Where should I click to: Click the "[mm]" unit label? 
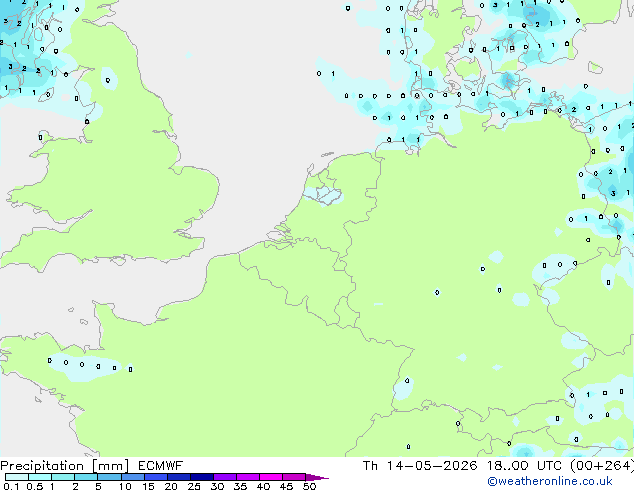pos(111,466)
